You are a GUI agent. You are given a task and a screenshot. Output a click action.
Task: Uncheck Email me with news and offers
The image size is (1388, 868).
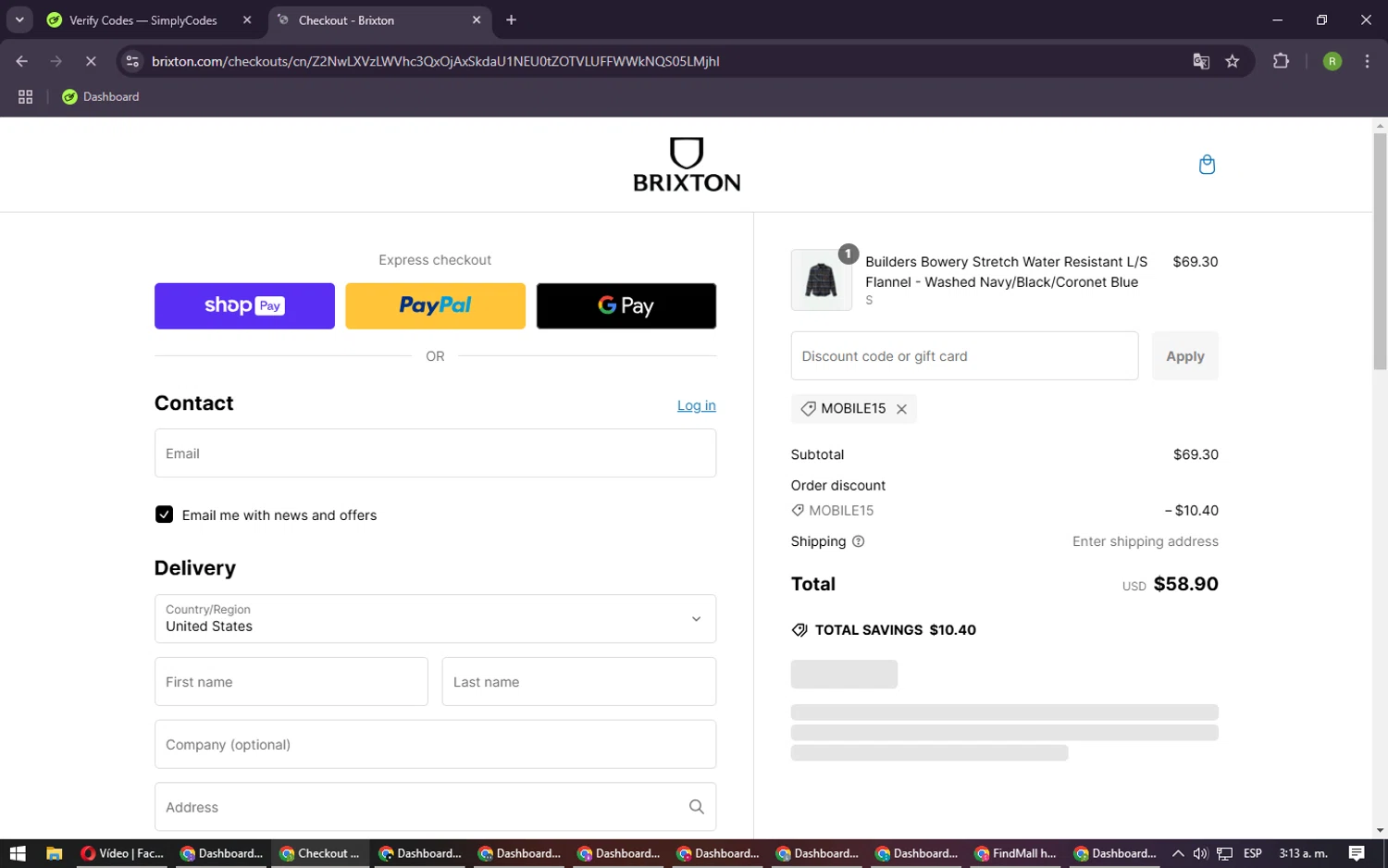click(x=164, y=515)
